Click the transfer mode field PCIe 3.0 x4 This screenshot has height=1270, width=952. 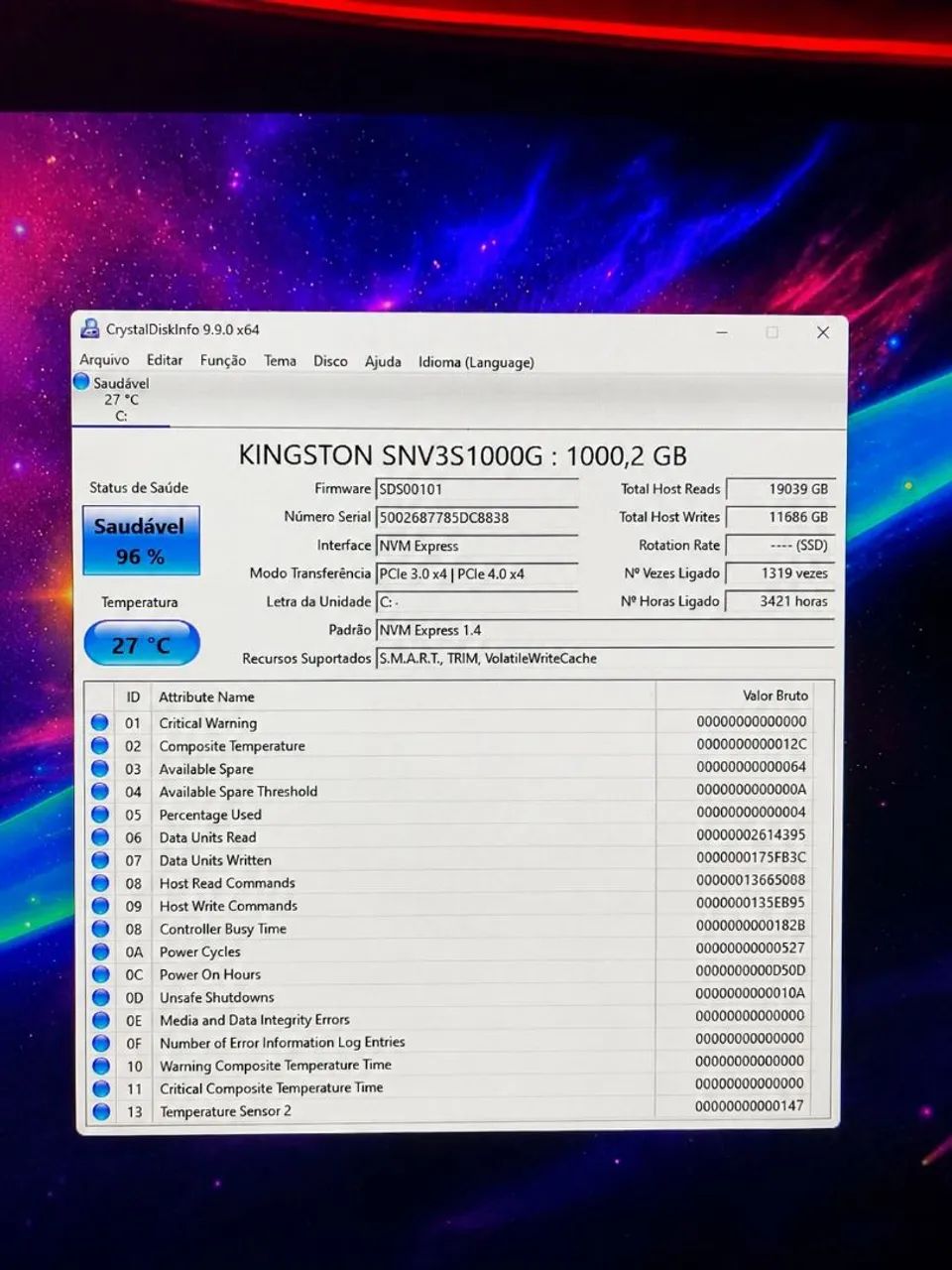point(476,573)
